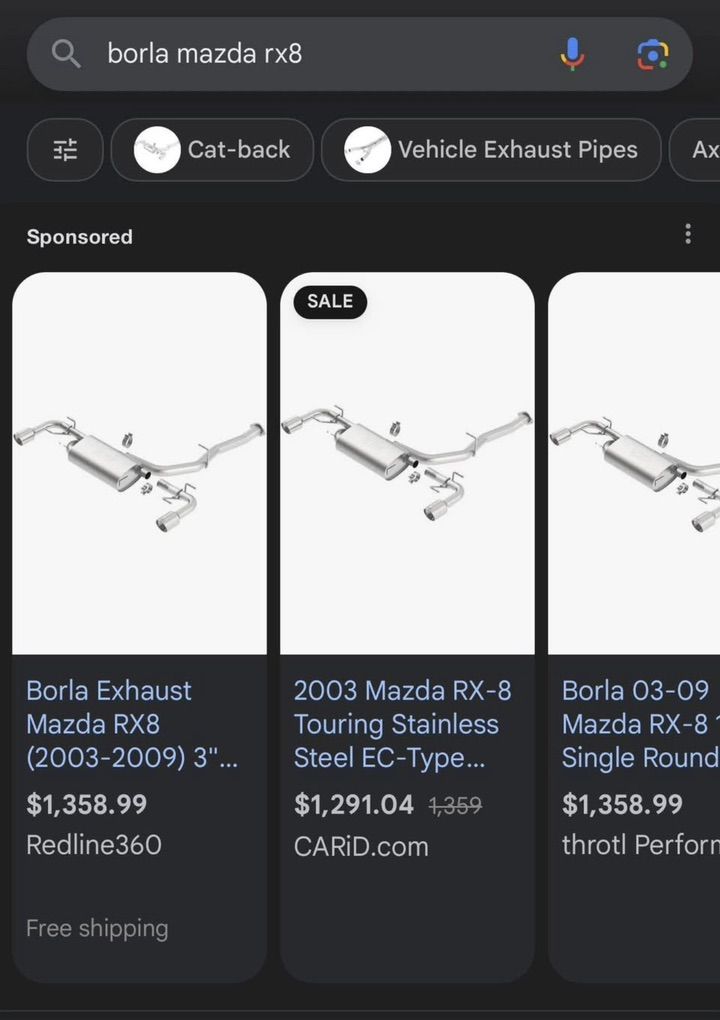Select the Cat-back filter chip

(x=238, y=150)
